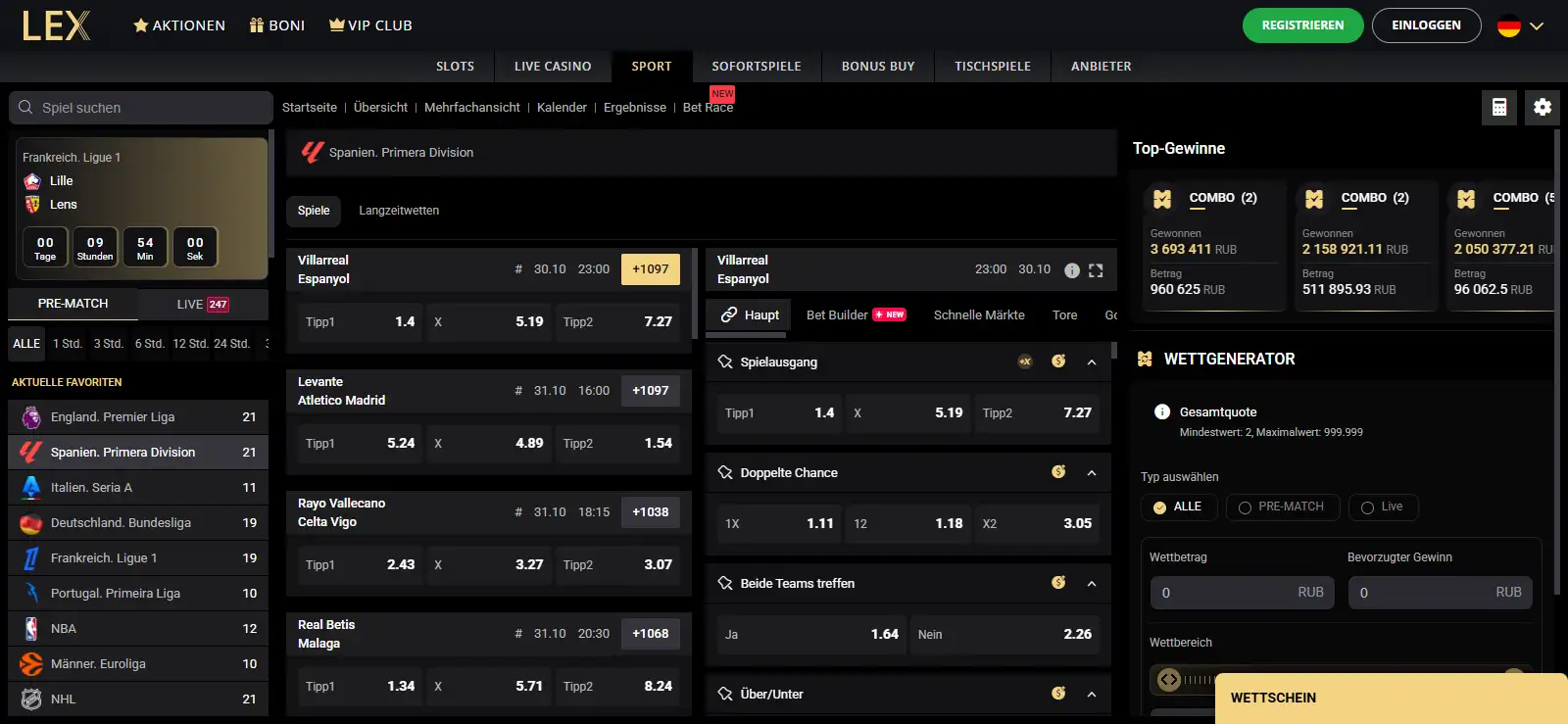
Task: Click the Bundesliga league icon
Action: tap(31, 522)
